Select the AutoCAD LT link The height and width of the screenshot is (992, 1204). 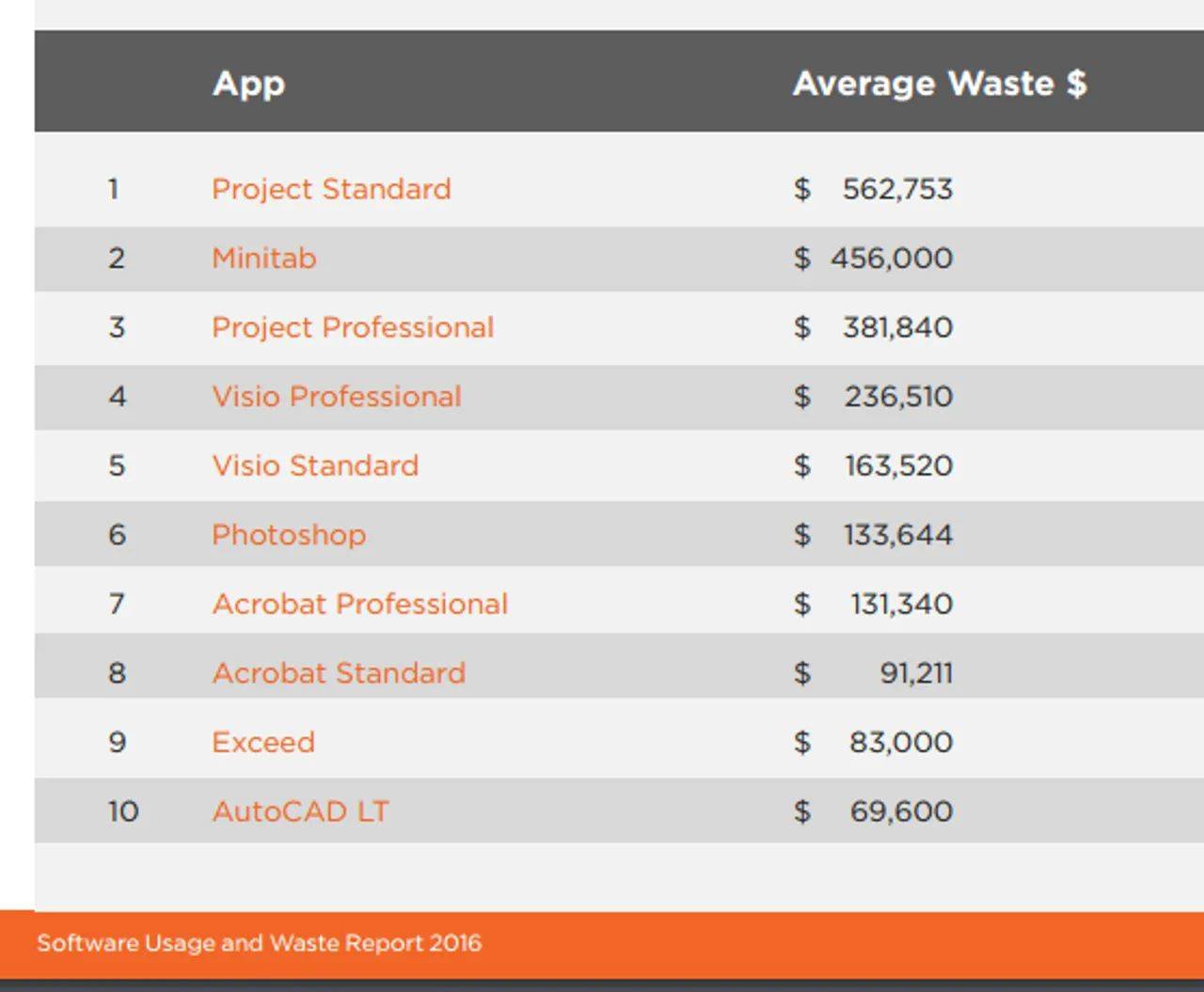300,811
